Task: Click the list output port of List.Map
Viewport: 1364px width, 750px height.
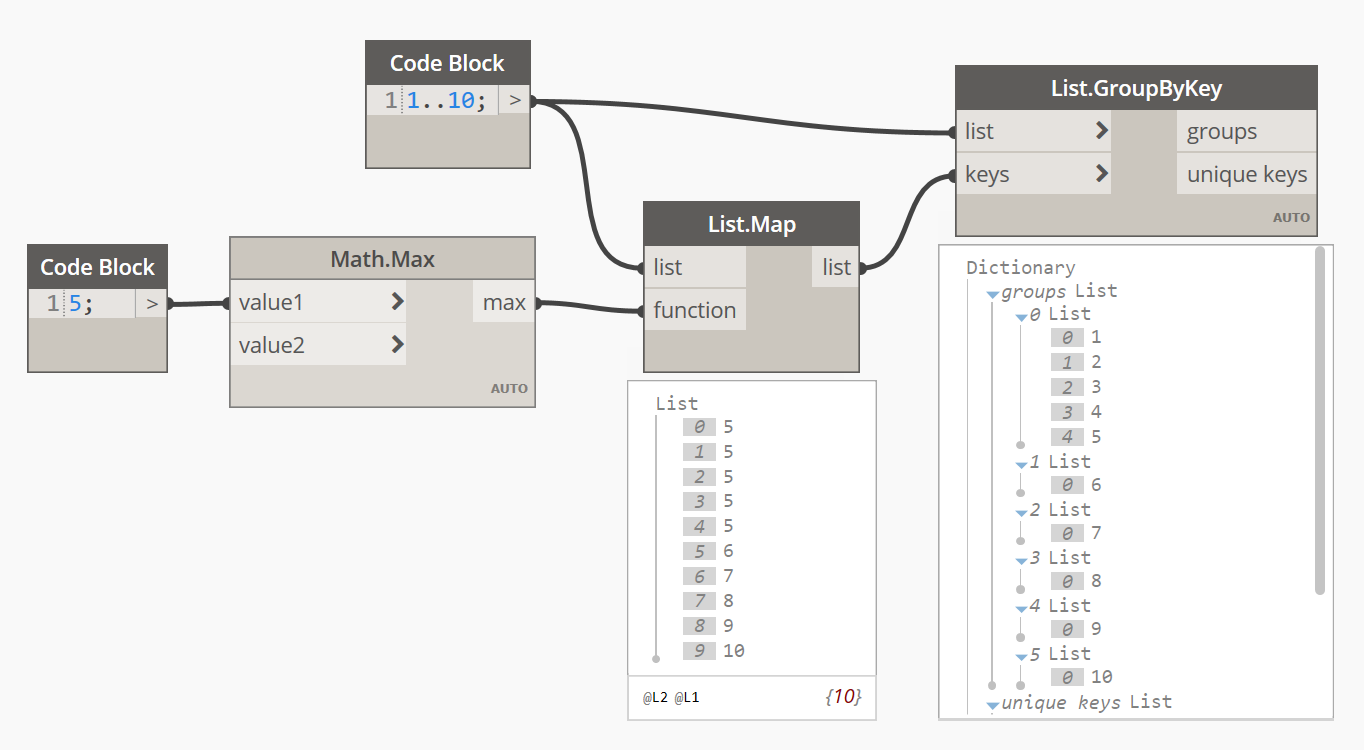Action: (836, 267)
